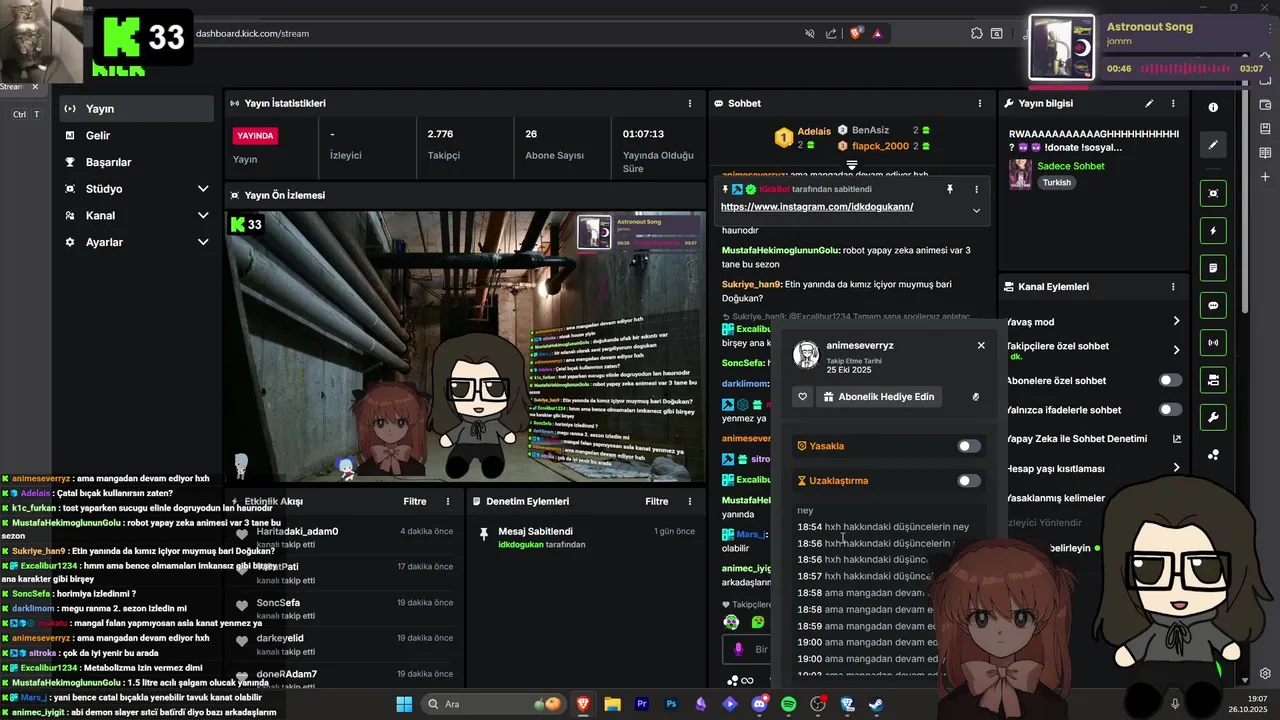Click the broadcast signal toolbar icon
The height and width of the screenshot is (720, 1280).
click(x=1213, y=342)
